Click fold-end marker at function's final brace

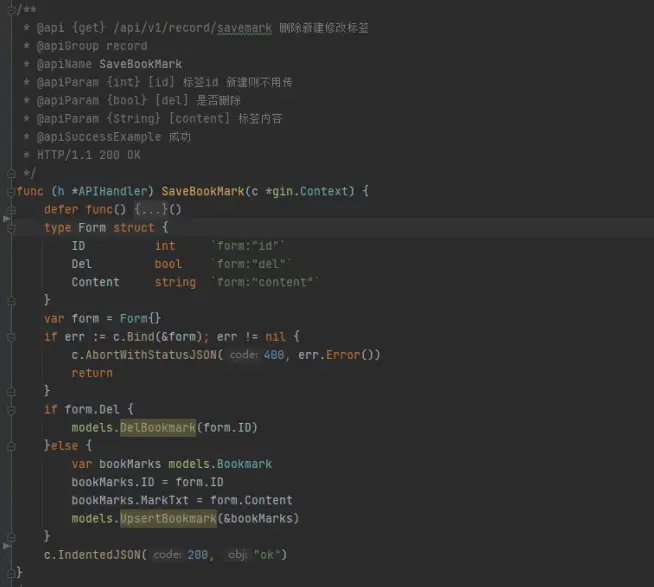10,573
